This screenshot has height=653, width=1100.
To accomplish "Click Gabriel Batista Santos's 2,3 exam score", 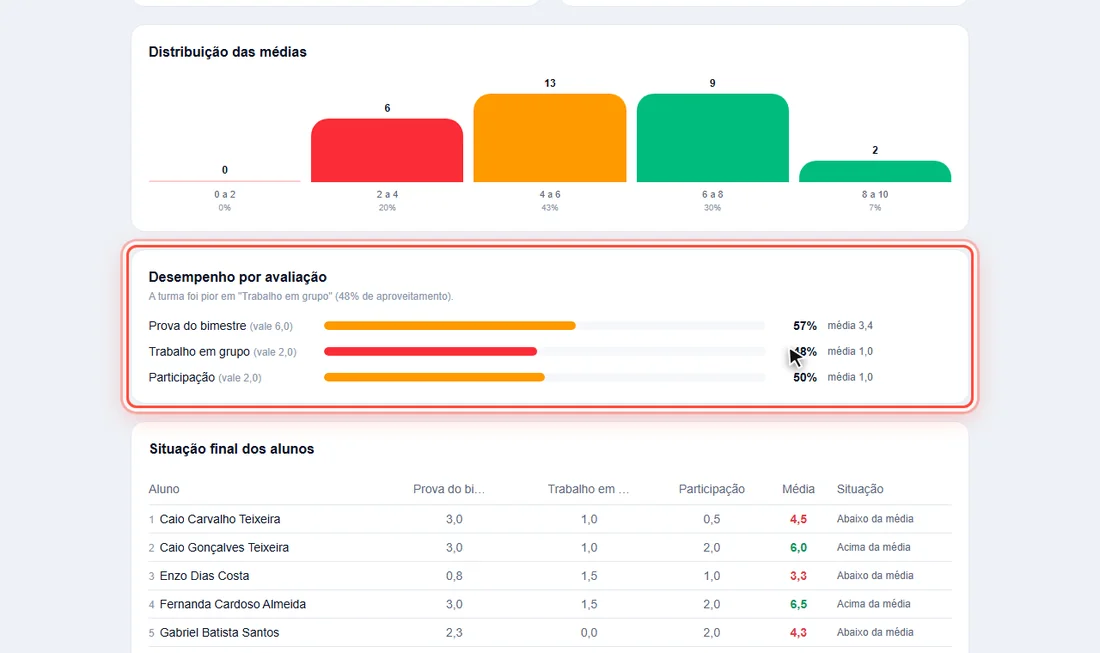I will pos(454,633).
